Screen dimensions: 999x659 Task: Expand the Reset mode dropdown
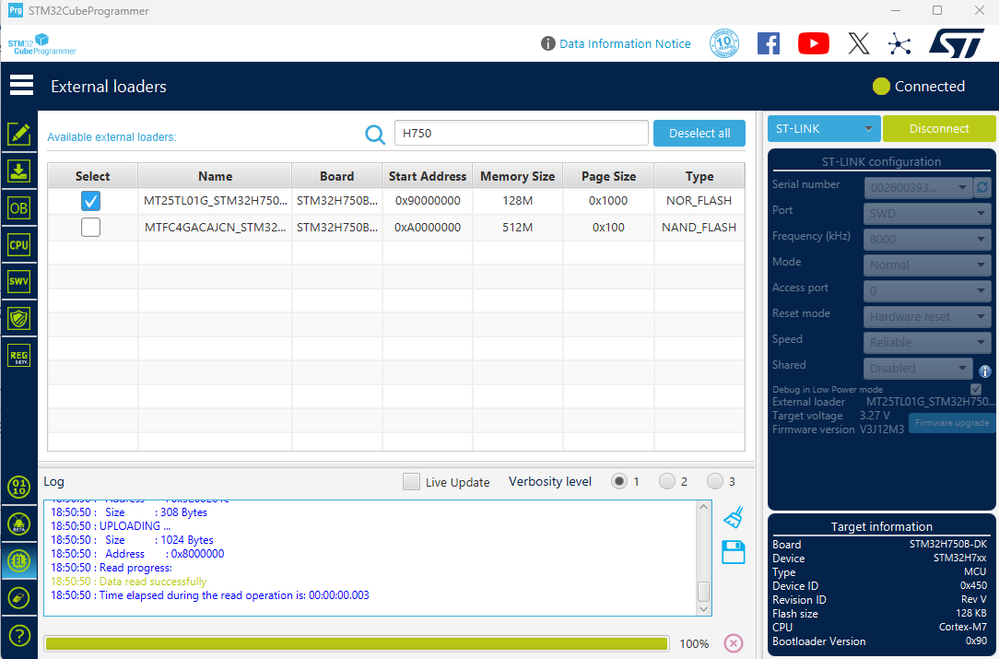click(926, 316)
